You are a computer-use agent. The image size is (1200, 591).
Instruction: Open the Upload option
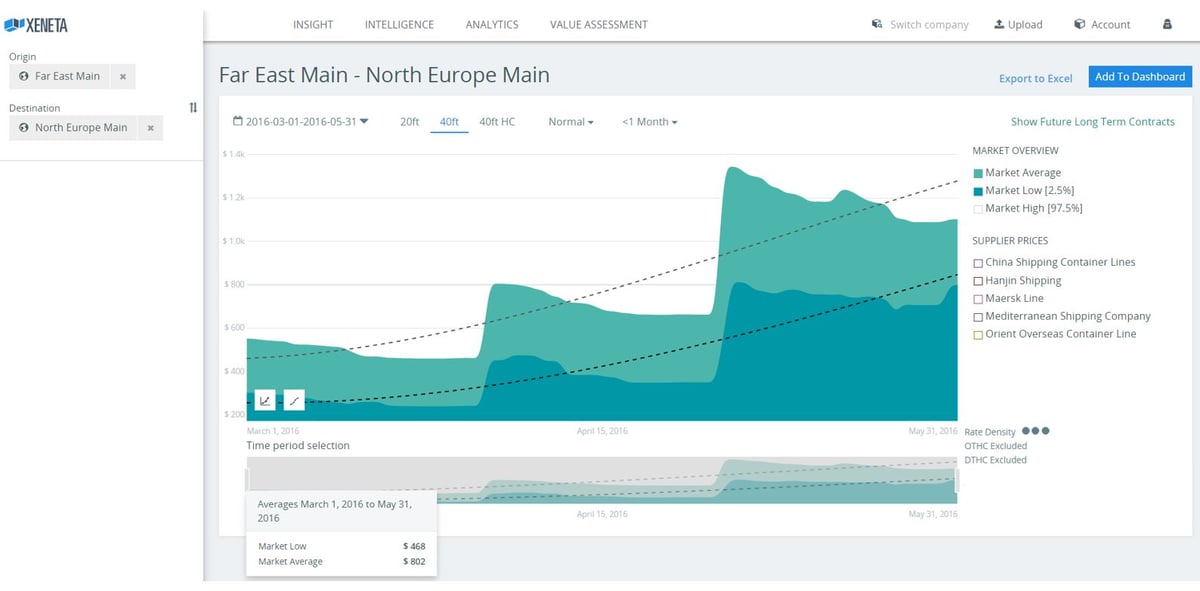[x=1018, y=25]
